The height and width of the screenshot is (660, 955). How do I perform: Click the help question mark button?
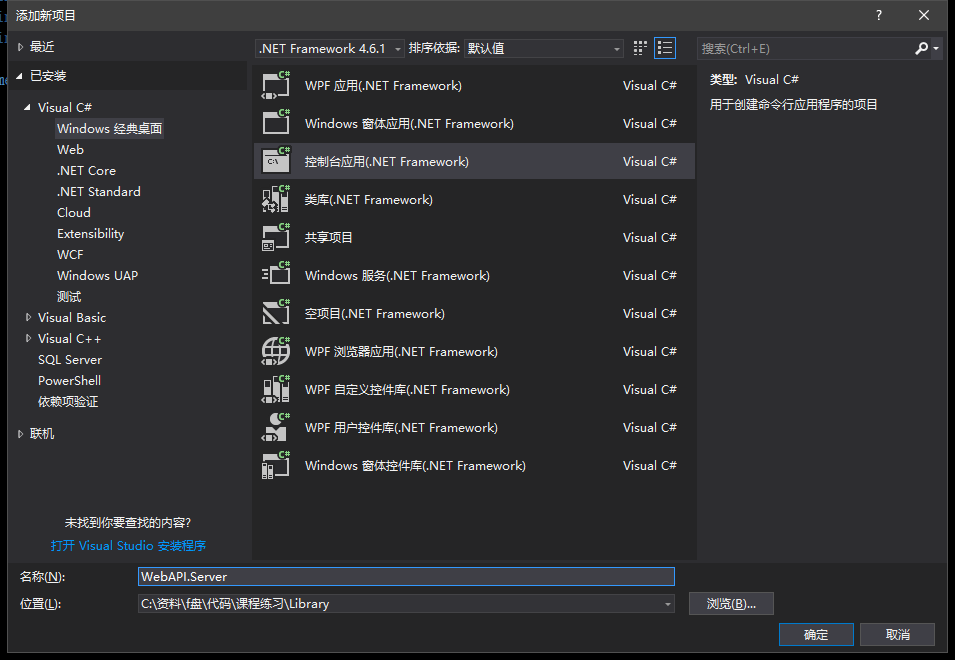tap(879, 15)
